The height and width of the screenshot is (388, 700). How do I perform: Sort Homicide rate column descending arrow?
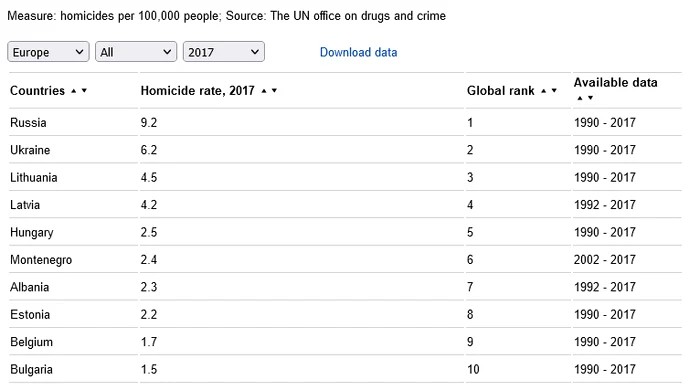coord(274,91)
